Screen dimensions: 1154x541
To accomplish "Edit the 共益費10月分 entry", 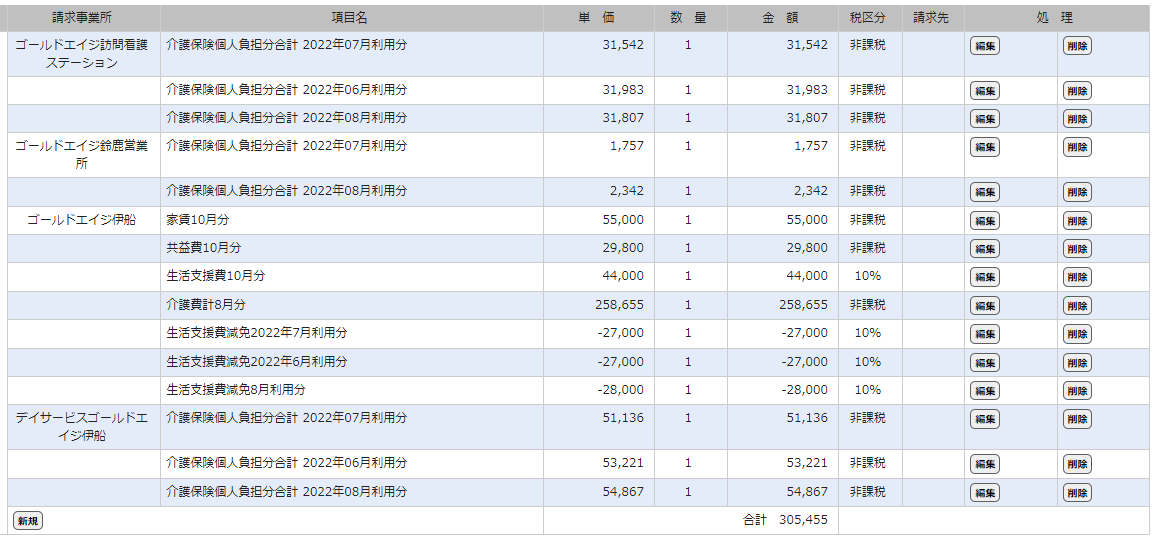I will pos(984,249).
